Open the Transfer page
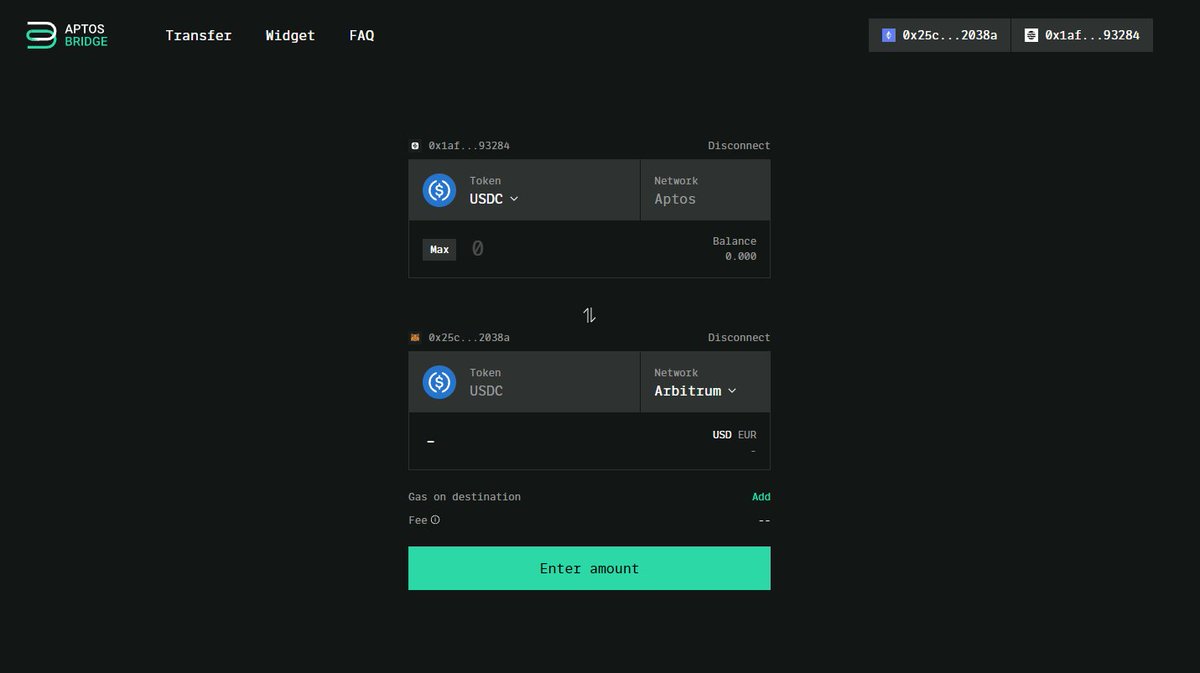The image size is (1200, 673). click(x=198, y=35)
